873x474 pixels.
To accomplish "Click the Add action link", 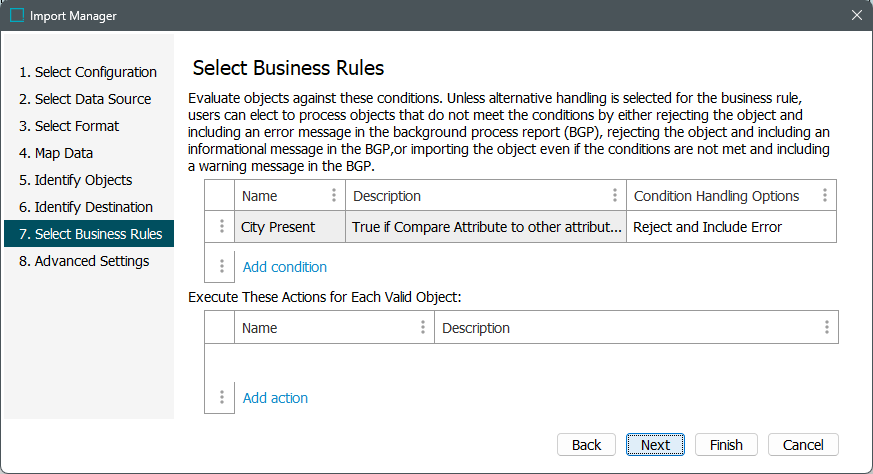I will pyautogui.click(x=275, y=398).
